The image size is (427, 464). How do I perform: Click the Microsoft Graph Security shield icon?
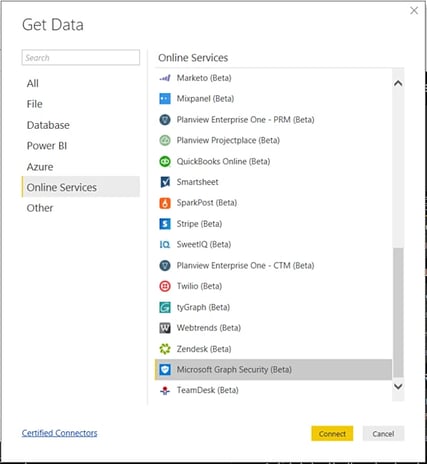(165, 369)
